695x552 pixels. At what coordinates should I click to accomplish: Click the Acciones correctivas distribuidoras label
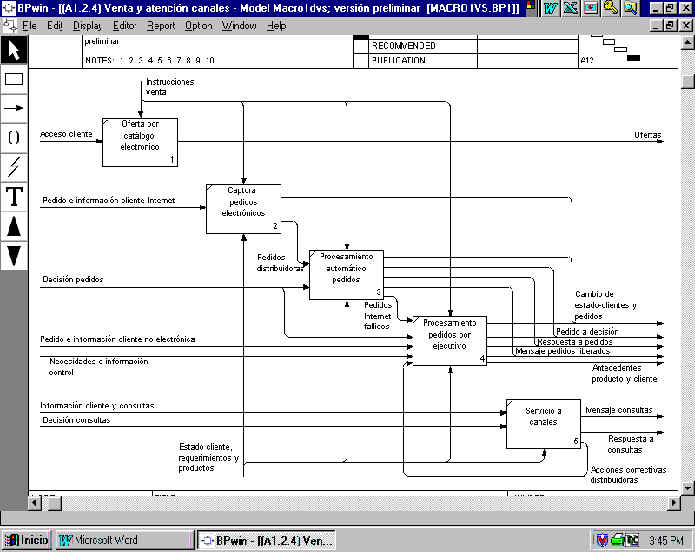pos(628,475)
